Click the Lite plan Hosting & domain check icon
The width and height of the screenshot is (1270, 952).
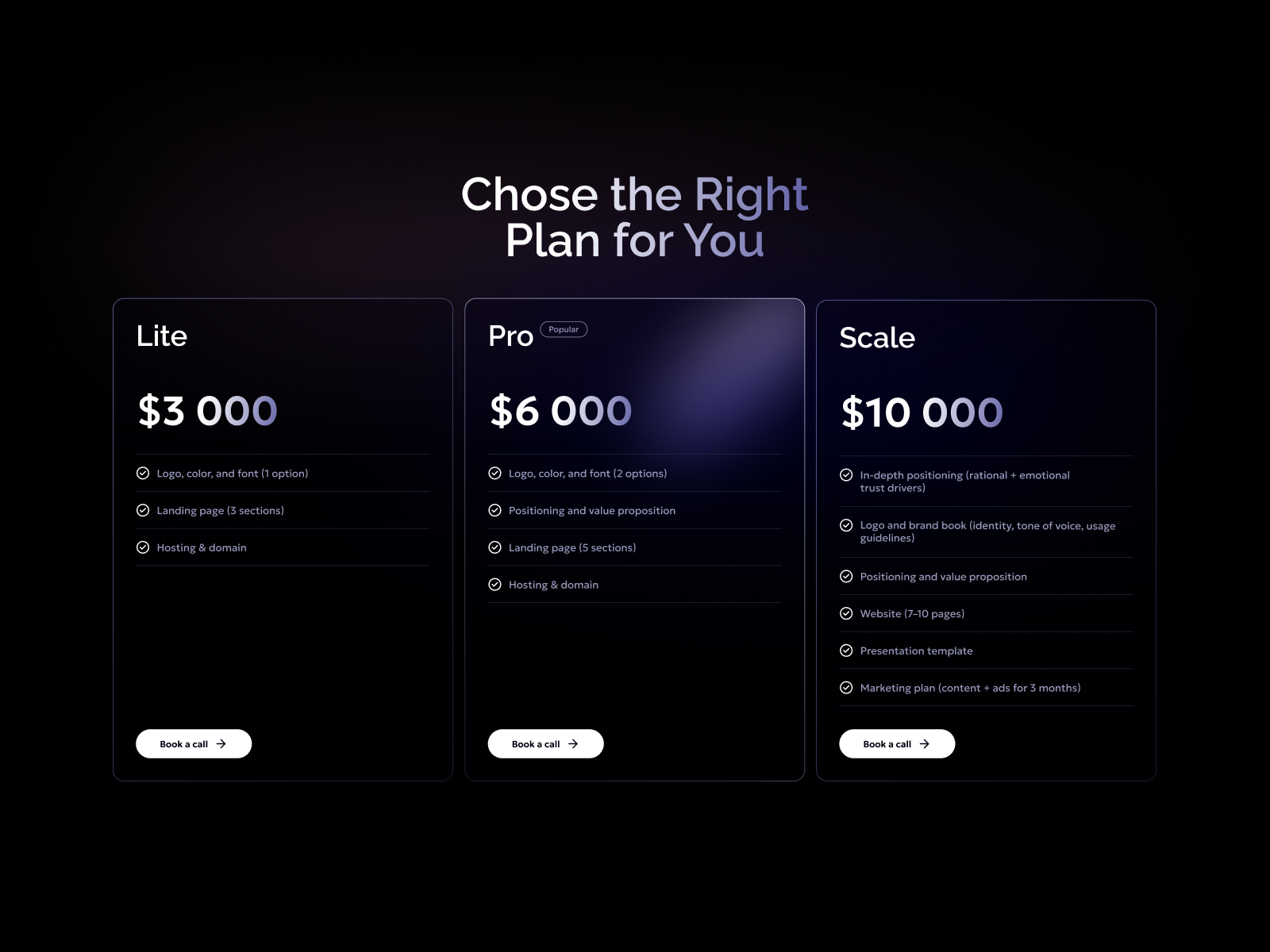[x=143, y=547]
